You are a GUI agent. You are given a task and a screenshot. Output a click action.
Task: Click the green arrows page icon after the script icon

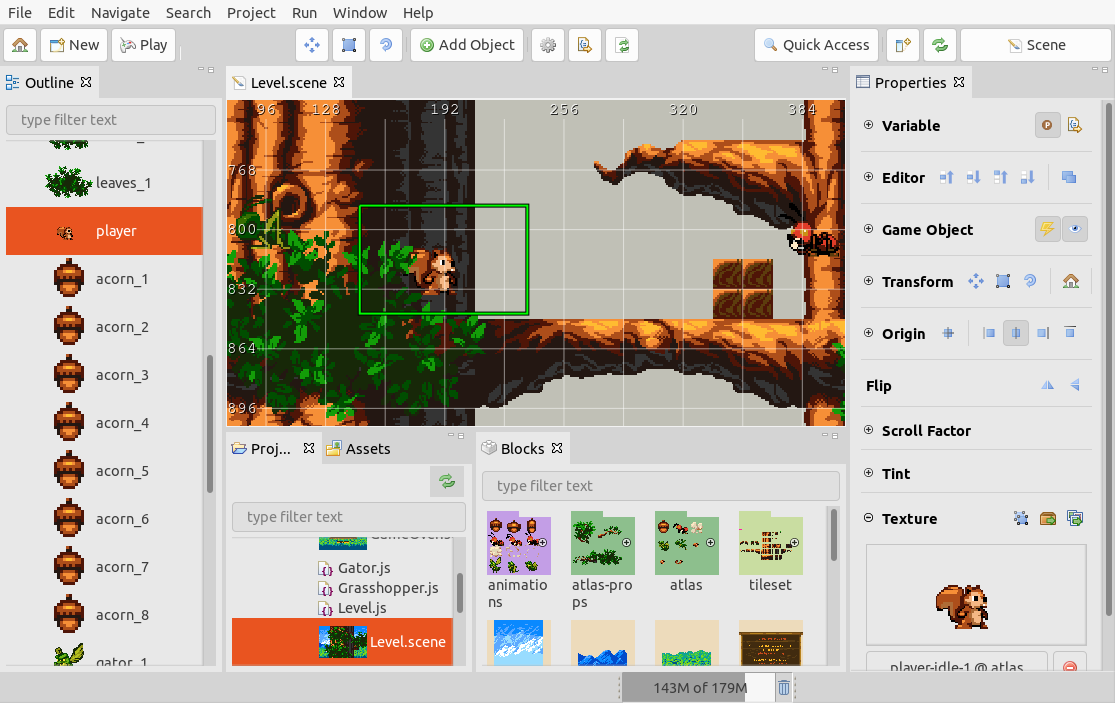tap(622, 45)
